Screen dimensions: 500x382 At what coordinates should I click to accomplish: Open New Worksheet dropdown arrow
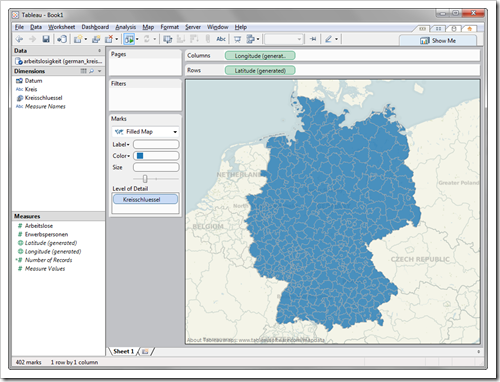86,39
